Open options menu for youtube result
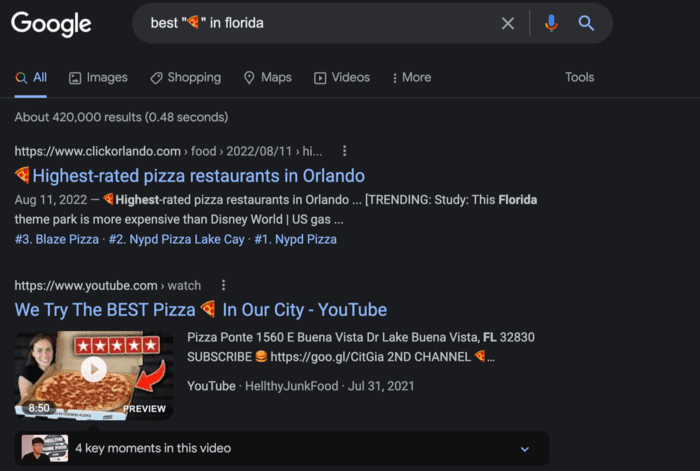 pyautogui.click(x=223, y=285)
